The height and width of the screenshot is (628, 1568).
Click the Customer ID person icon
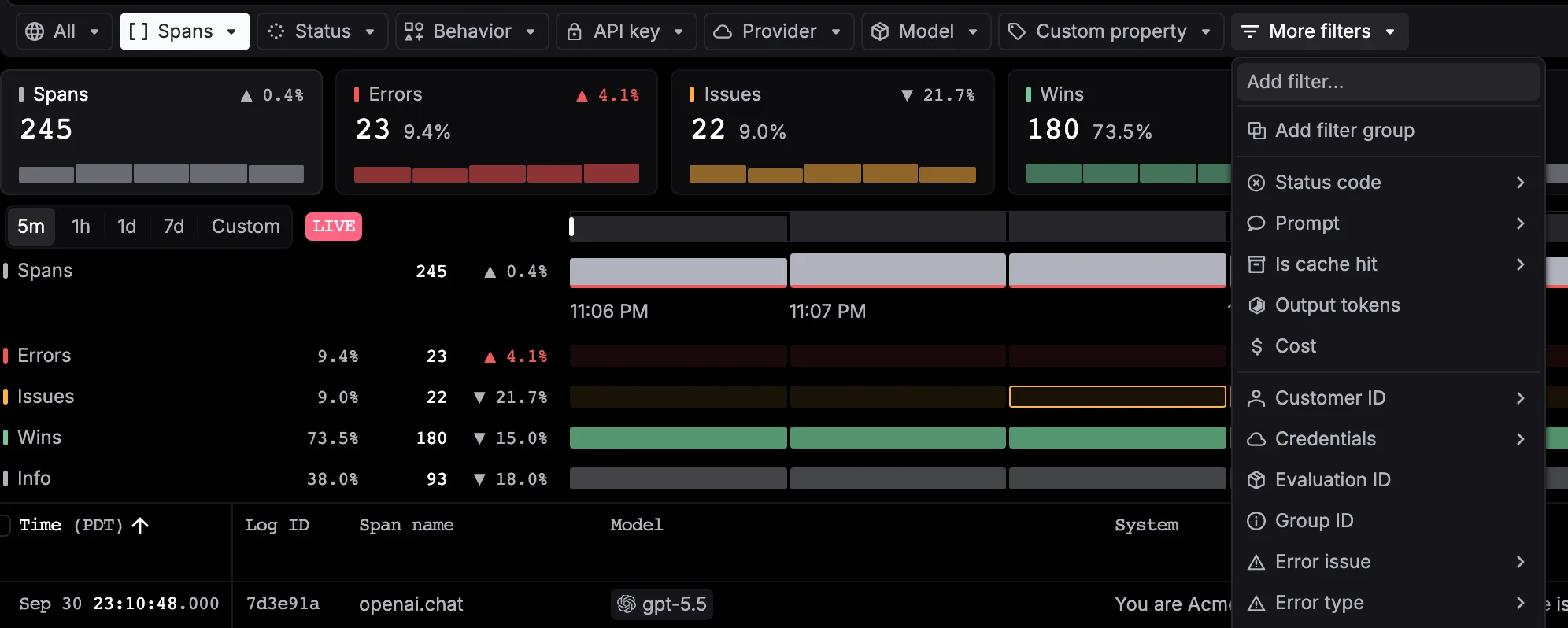coord(1257,398)
